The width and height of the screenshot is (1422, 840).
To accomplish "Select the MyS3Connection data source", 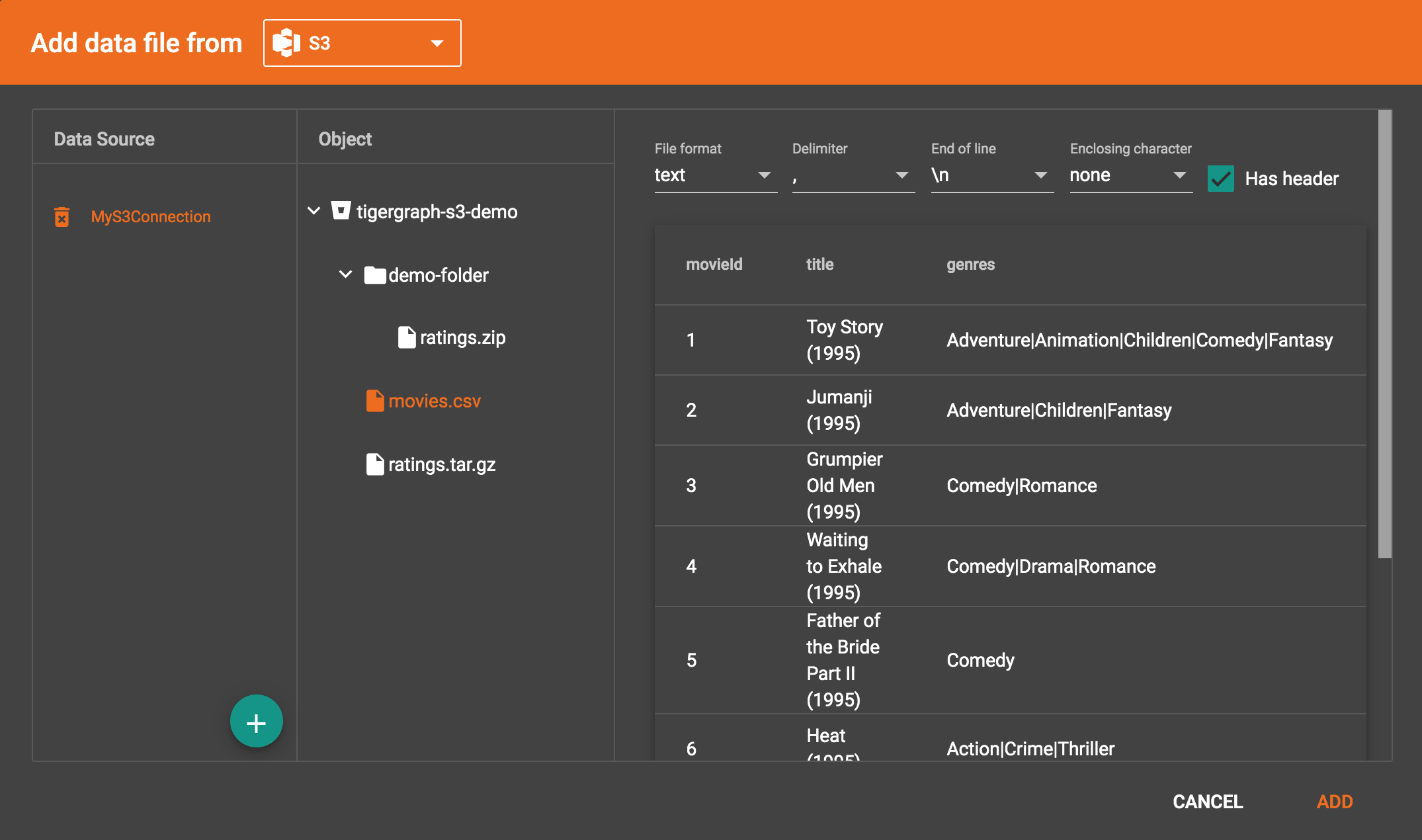I will pyautogui.click(x=150, y=217).
